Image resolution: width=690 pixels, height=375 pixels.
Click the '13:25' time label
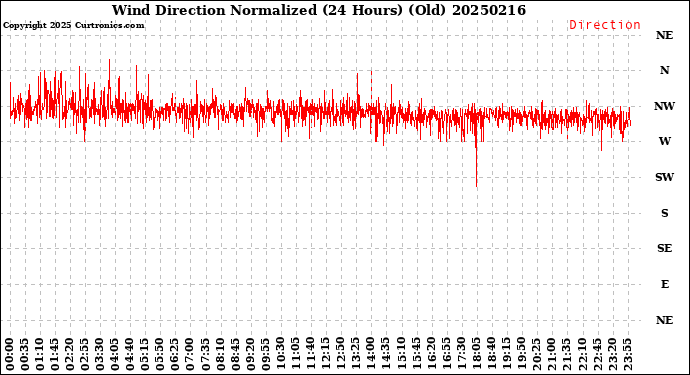pos(356,355)
